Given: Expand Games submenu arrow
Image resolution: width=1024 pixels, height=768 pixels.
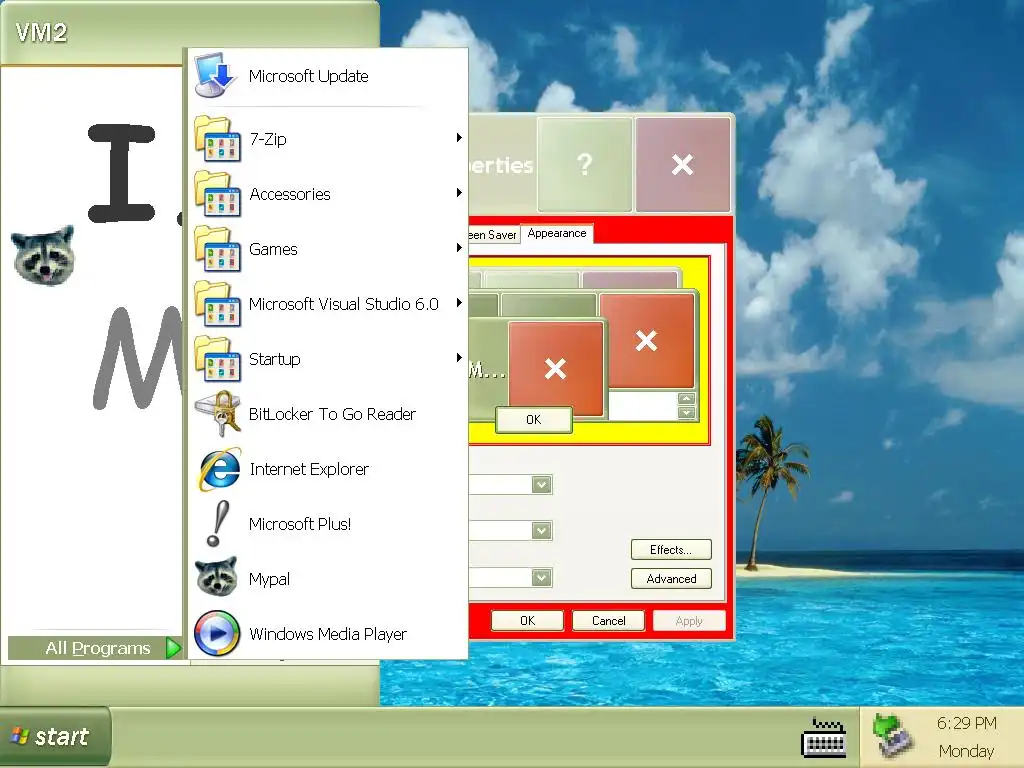Looking at the screenshot, I should point(459,248).
